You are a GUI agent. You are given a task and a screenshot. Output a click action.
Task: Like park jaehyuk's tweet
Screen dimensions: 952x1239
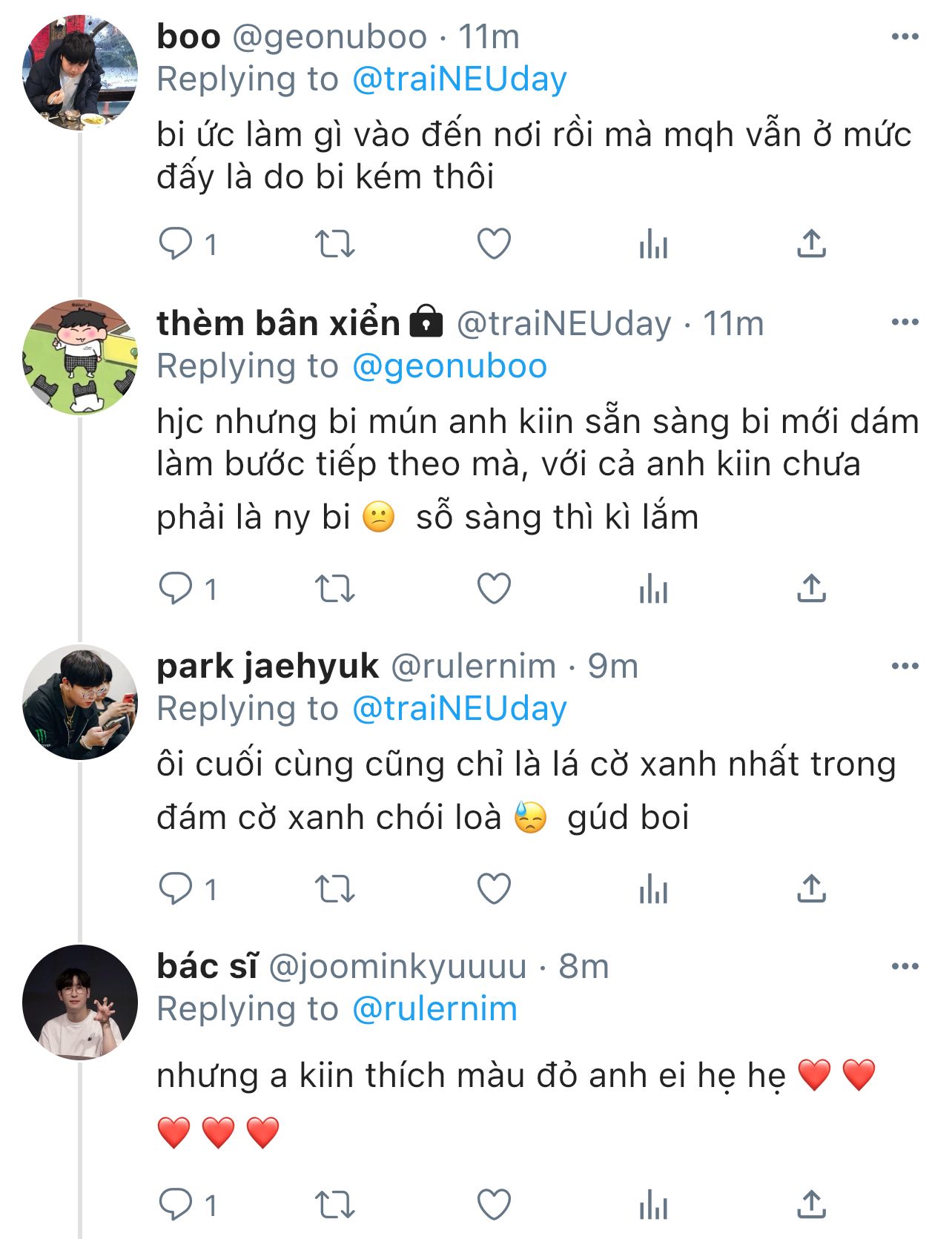coord(494,888)
